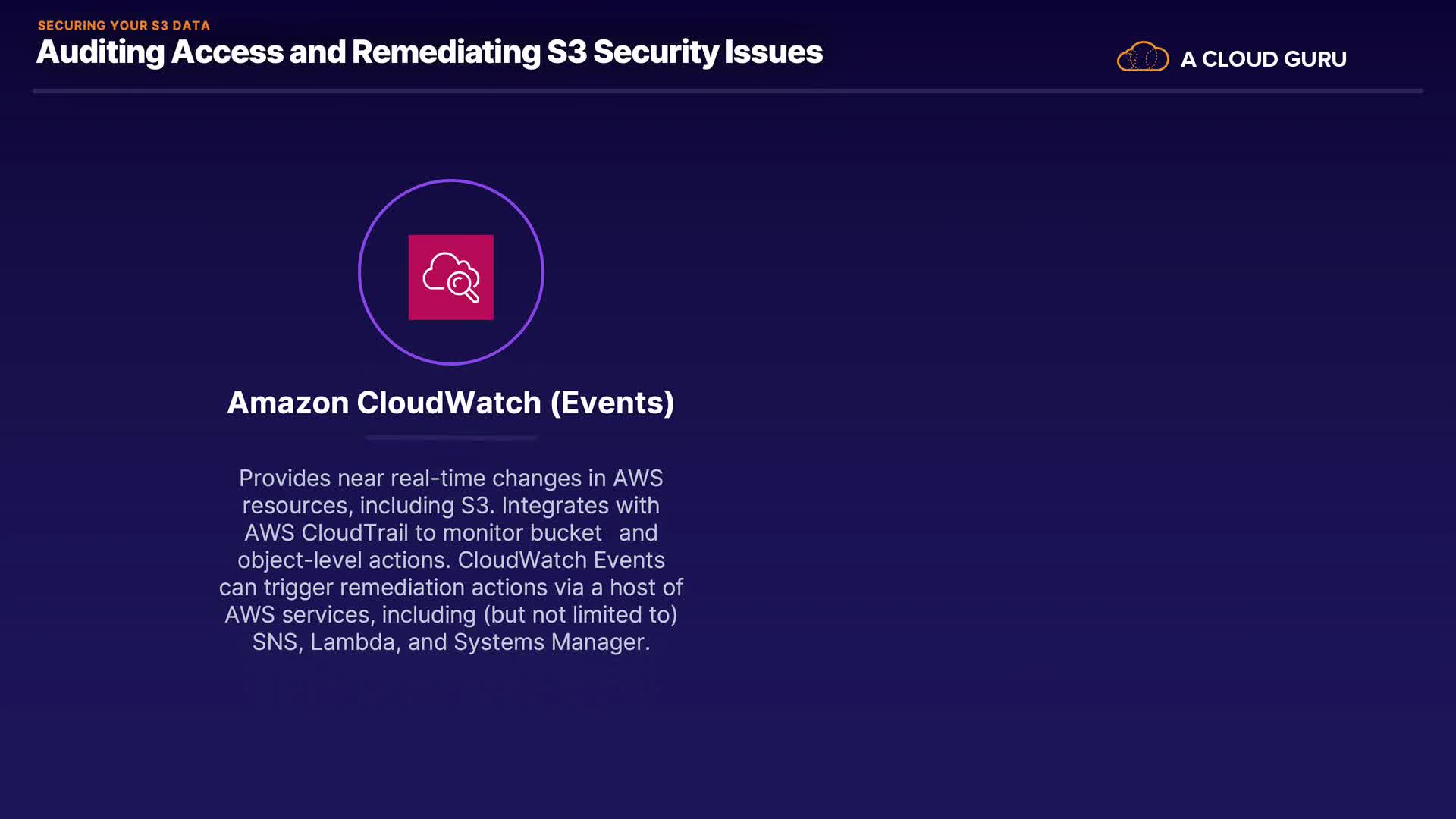
Task: Select the "Amazon CloudWatch (Events)" heading
Action: coord(450,403)
